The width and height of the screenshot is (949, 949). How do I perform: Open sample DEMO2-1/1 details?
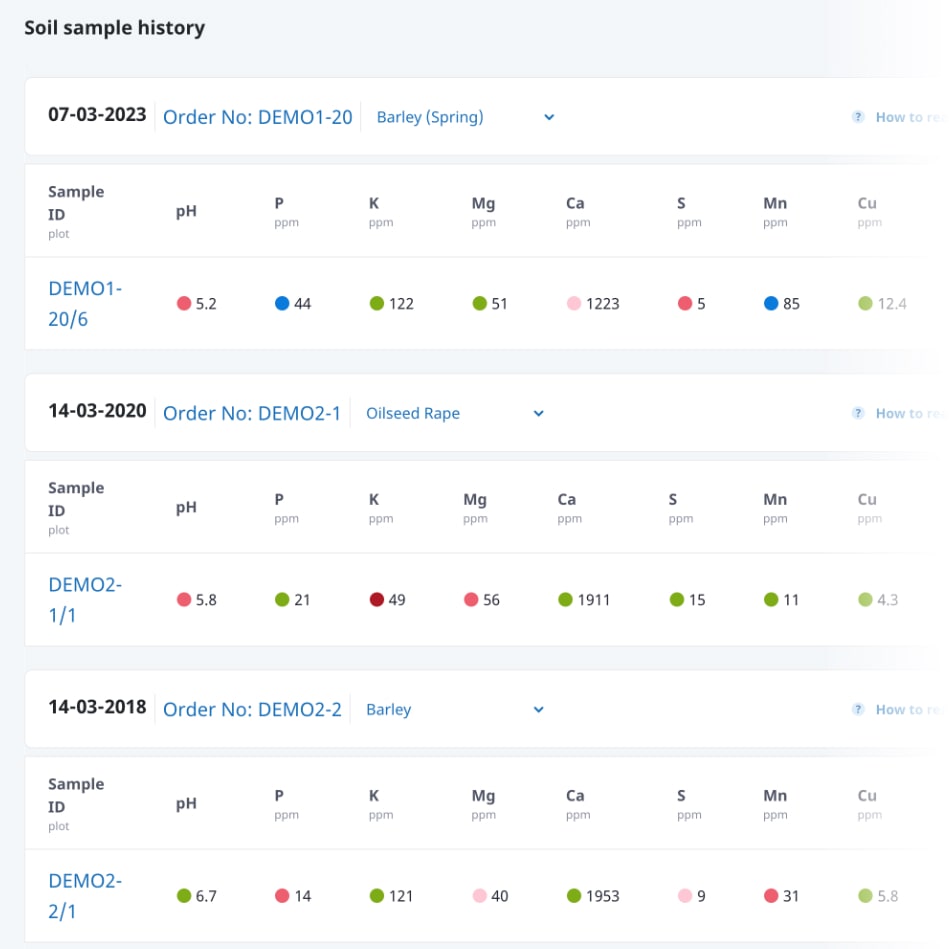point(85,600)
